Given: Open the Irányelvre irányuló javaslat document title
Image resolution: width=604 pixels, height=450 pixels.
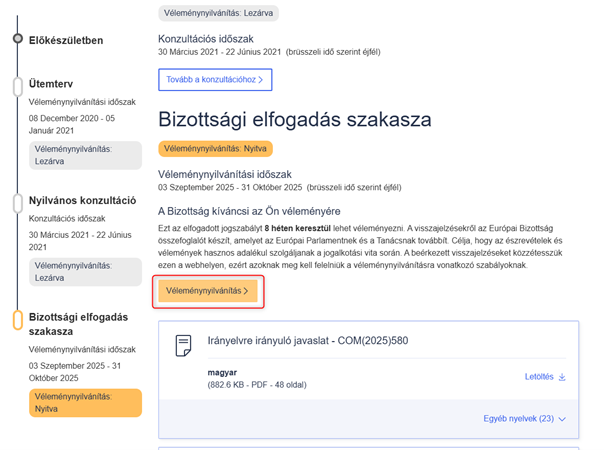Looking at the screenshot, I should click(314, 341).
